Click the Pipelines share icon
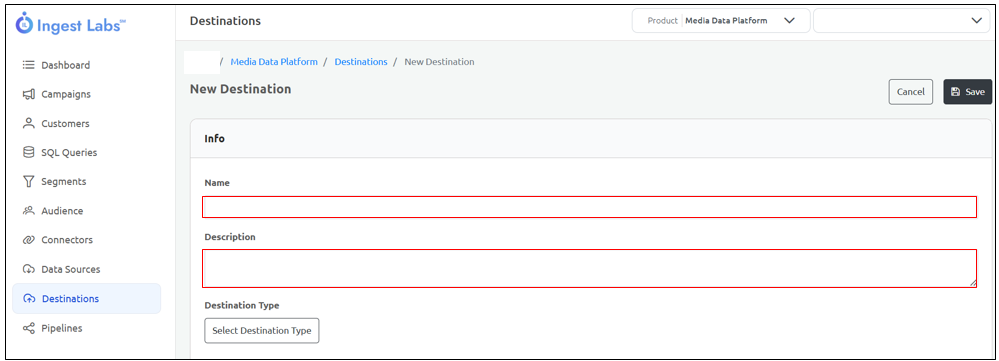The height and width of the screenshot is (361, 999). click(x=28, y=329)
